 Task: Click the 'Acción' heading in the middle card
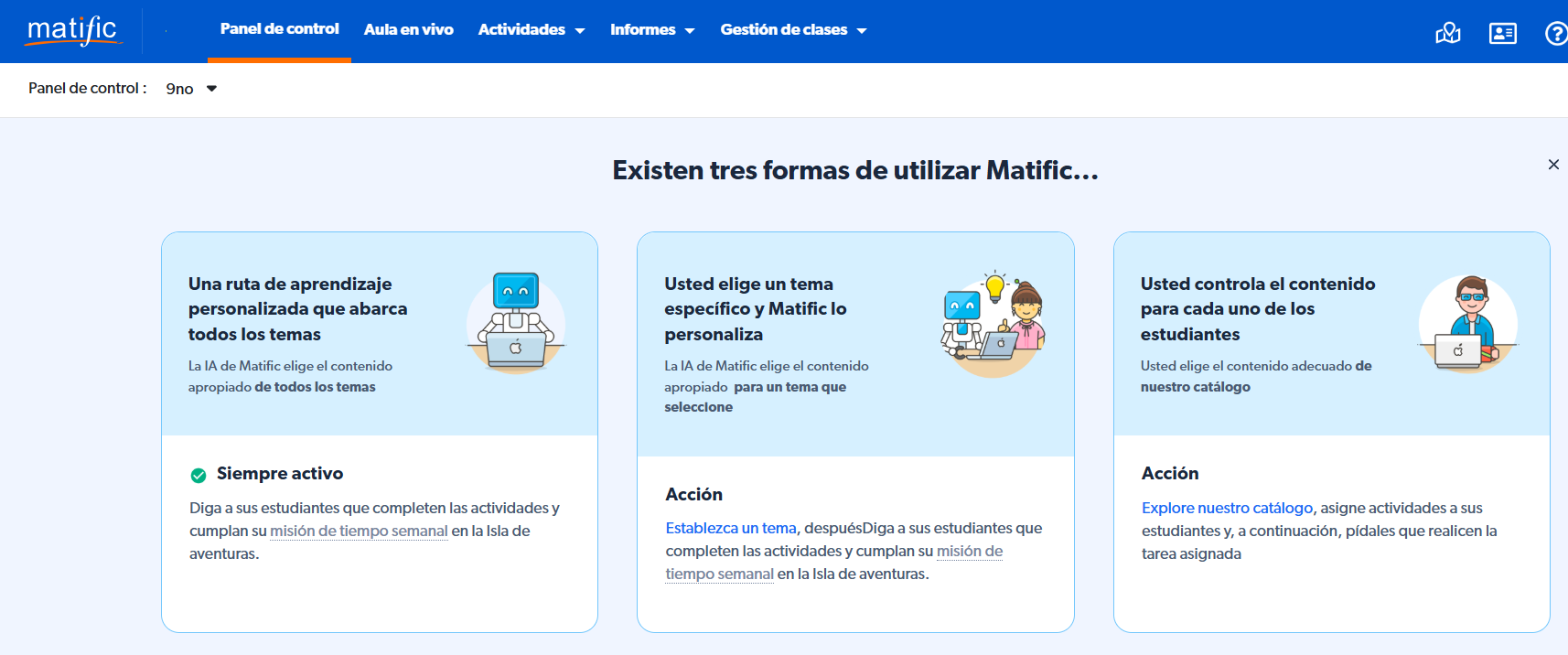pos(693,494)
